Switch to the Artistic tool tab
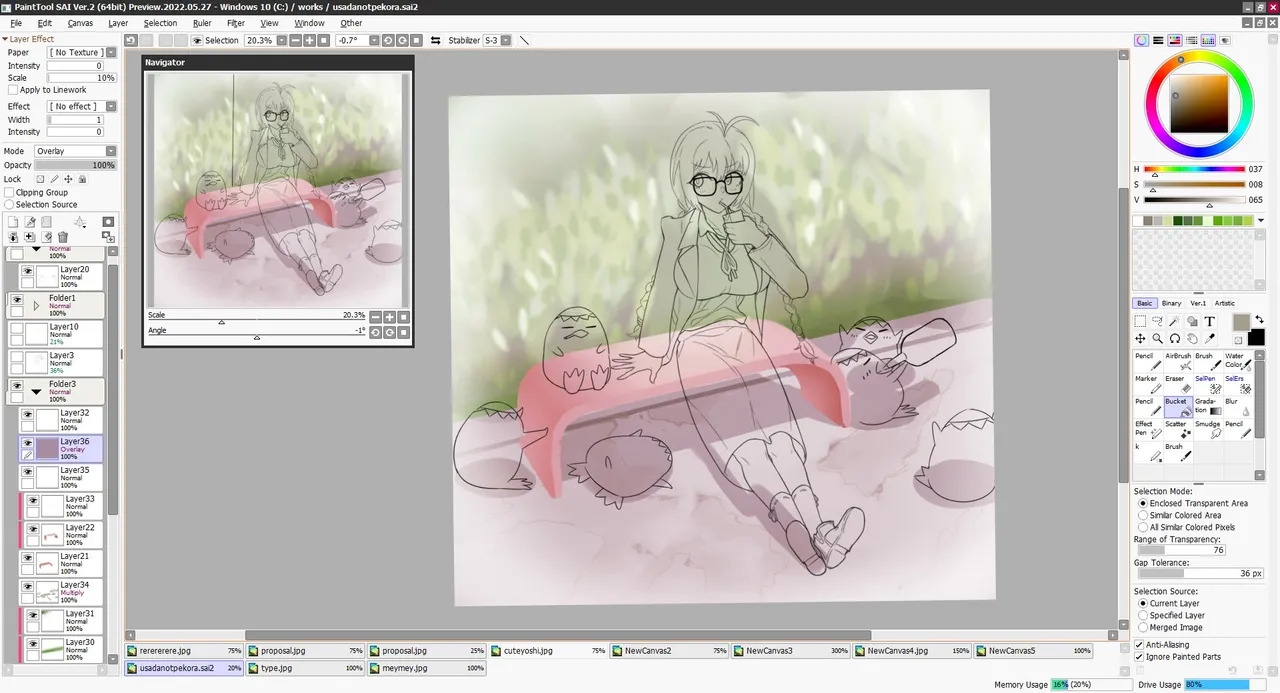This screenshot has width=1280, height=693. point(1224,303)
